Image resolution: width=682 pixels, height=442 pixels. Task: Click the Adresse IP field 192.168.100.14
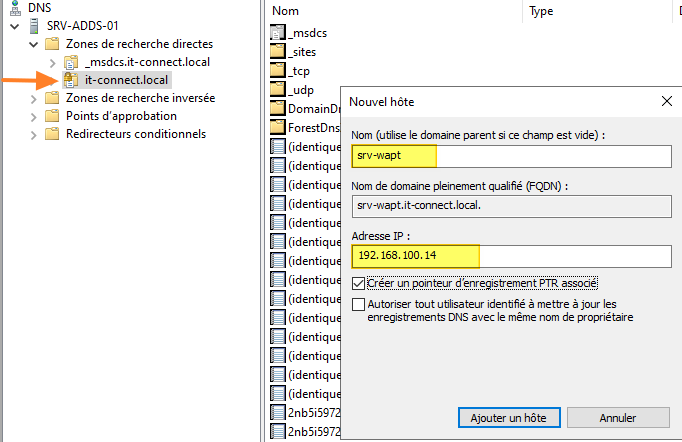[x=512, y=256]
